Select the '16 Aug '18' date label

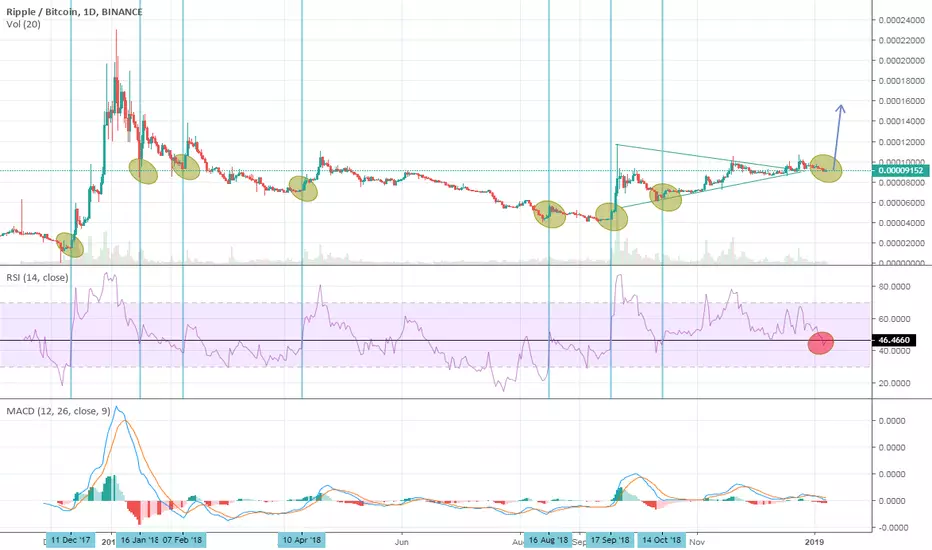pos(548,540)
